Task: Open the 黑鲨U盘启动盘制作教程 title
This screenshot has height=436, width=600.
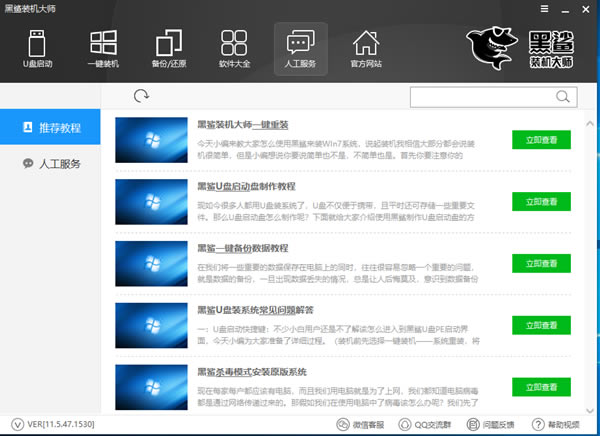Action: 246,186
